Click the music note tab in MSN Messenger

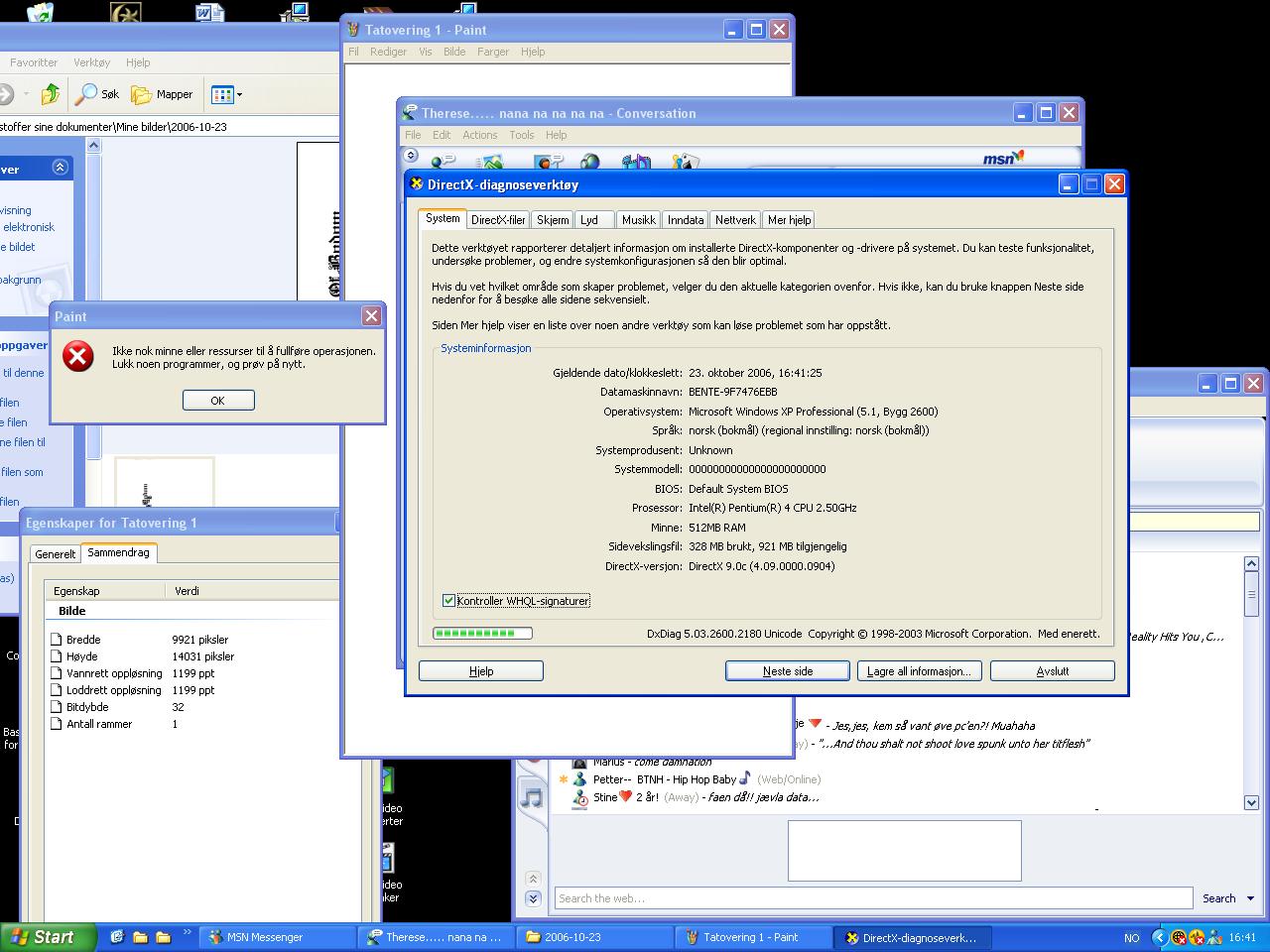pos(532,796)
